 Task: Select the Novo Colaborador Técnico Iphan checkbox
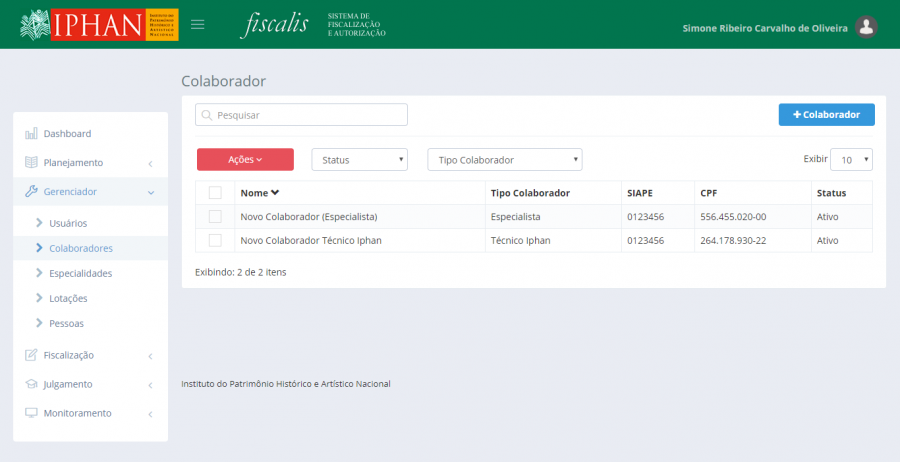click(215, 241)
